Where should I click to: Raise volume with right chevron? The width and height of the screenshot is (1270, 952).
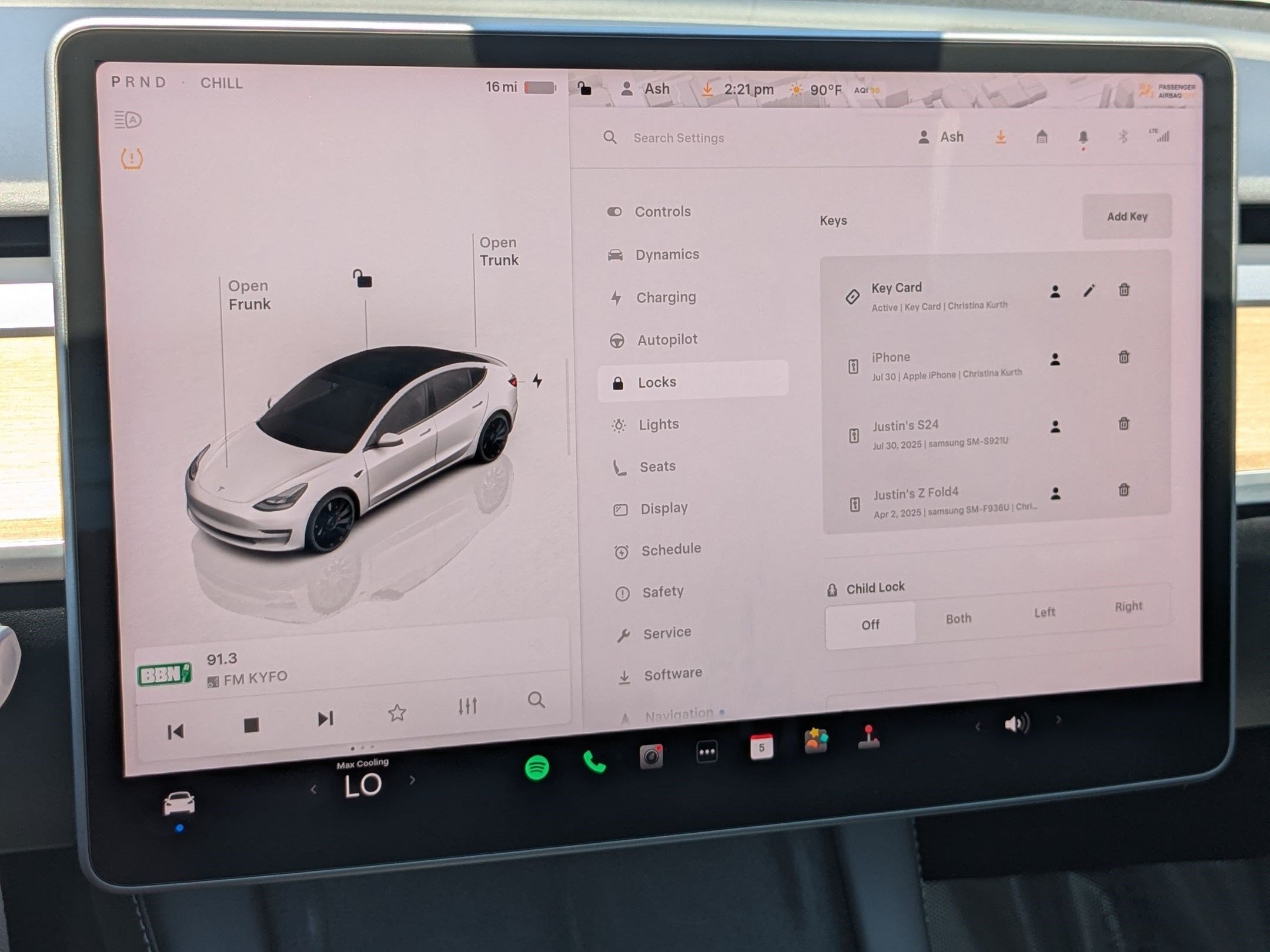(1059, 719)
